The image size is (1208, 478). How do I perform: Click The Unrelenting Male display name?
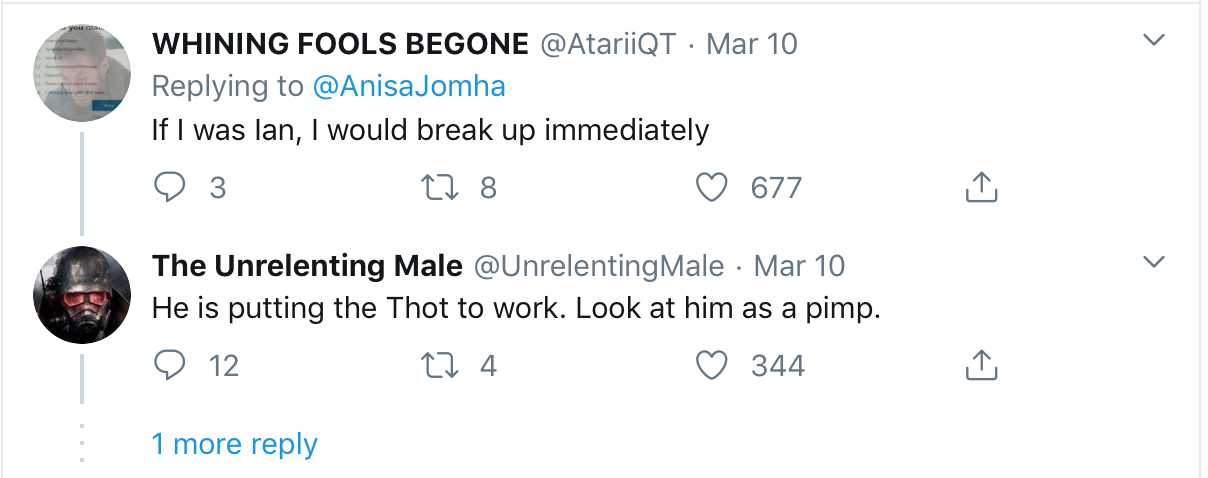click(307, 266)
